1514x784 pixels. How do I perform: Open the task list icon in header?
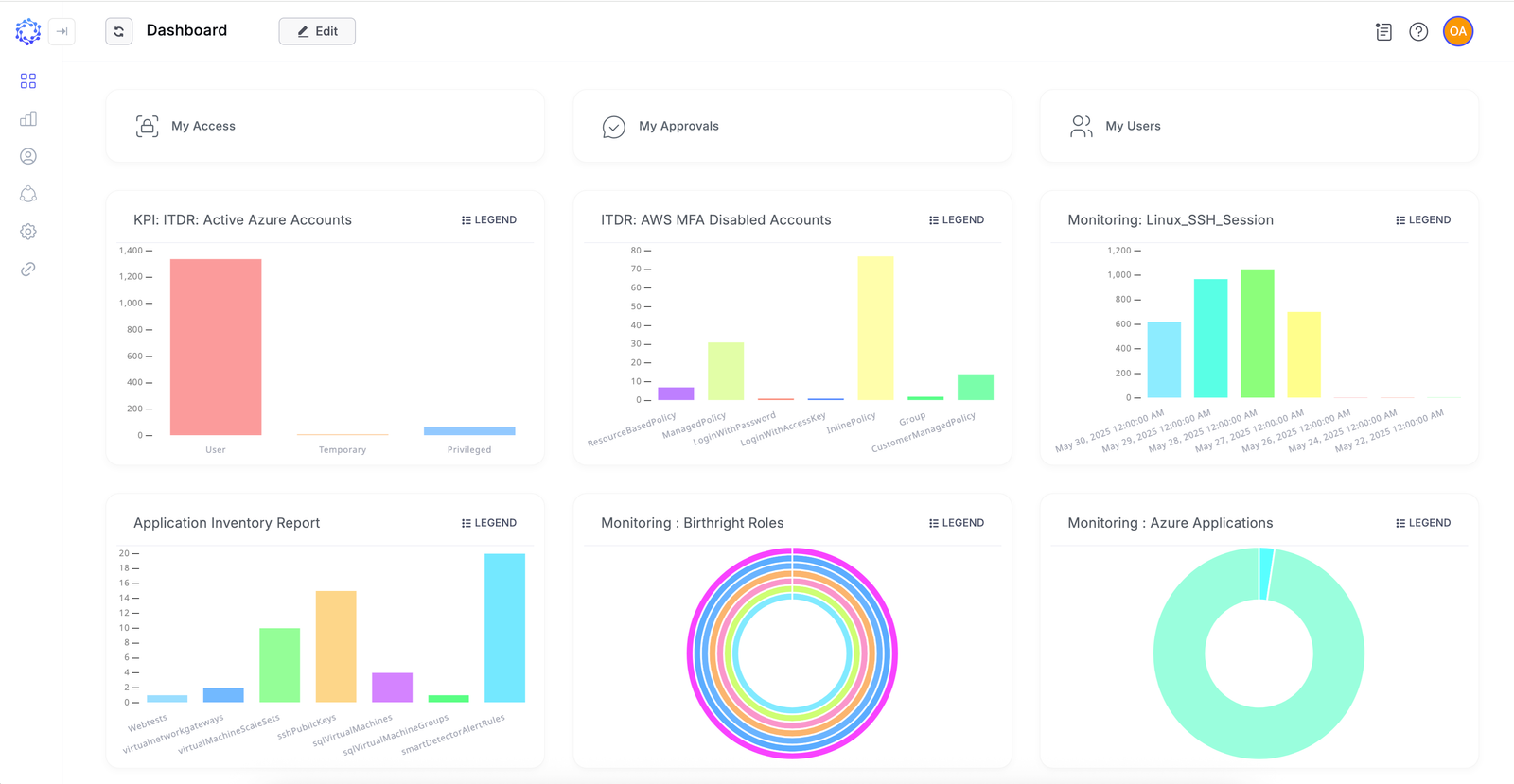click(1383, 32)
